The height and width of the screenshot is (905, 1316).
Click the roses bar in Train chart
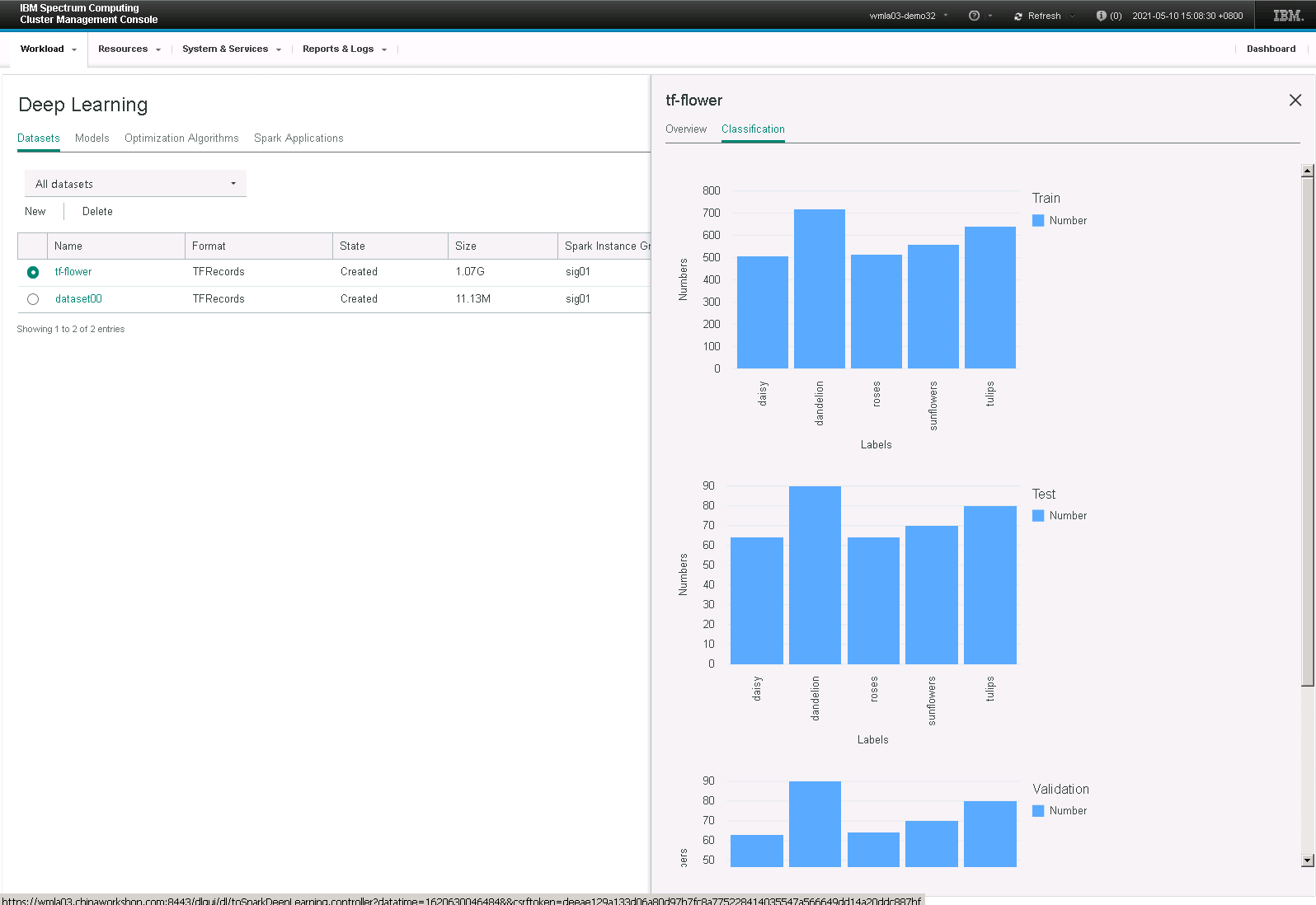tap(877, 312)
